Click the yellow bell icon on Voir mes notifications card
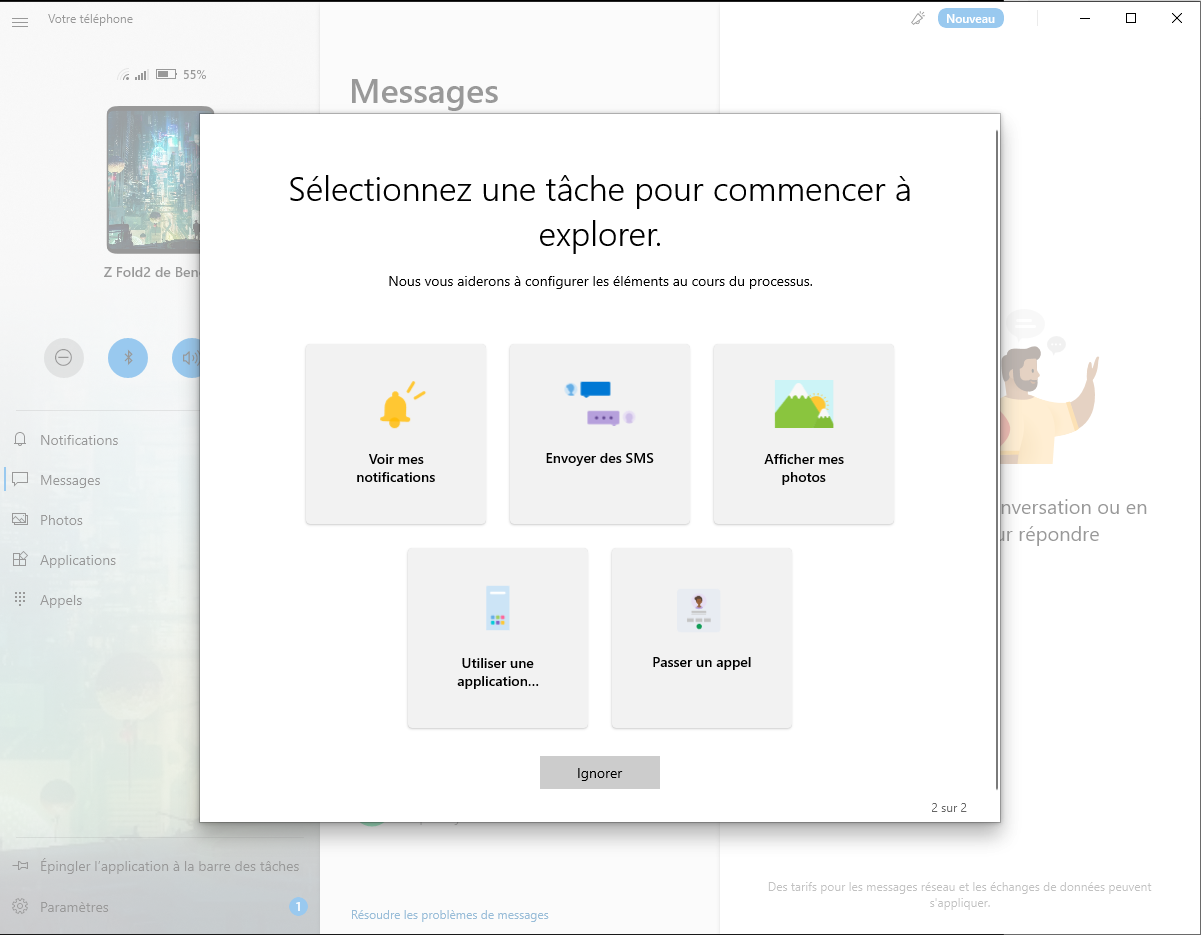This screenshot has height=935, width=1201. click(395, 402)
